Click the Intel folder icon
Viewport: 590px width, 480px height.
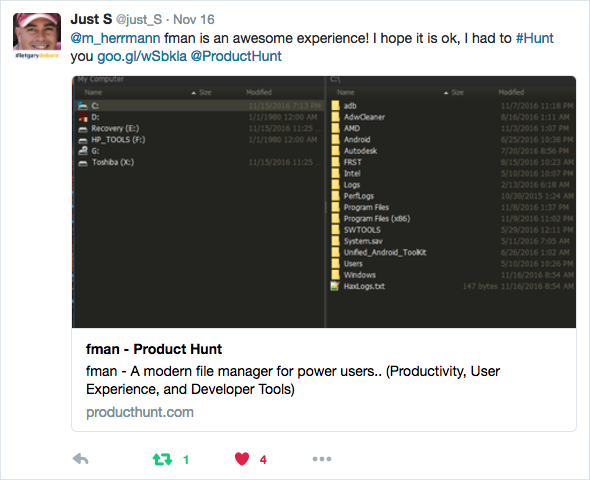coord(335,173)
